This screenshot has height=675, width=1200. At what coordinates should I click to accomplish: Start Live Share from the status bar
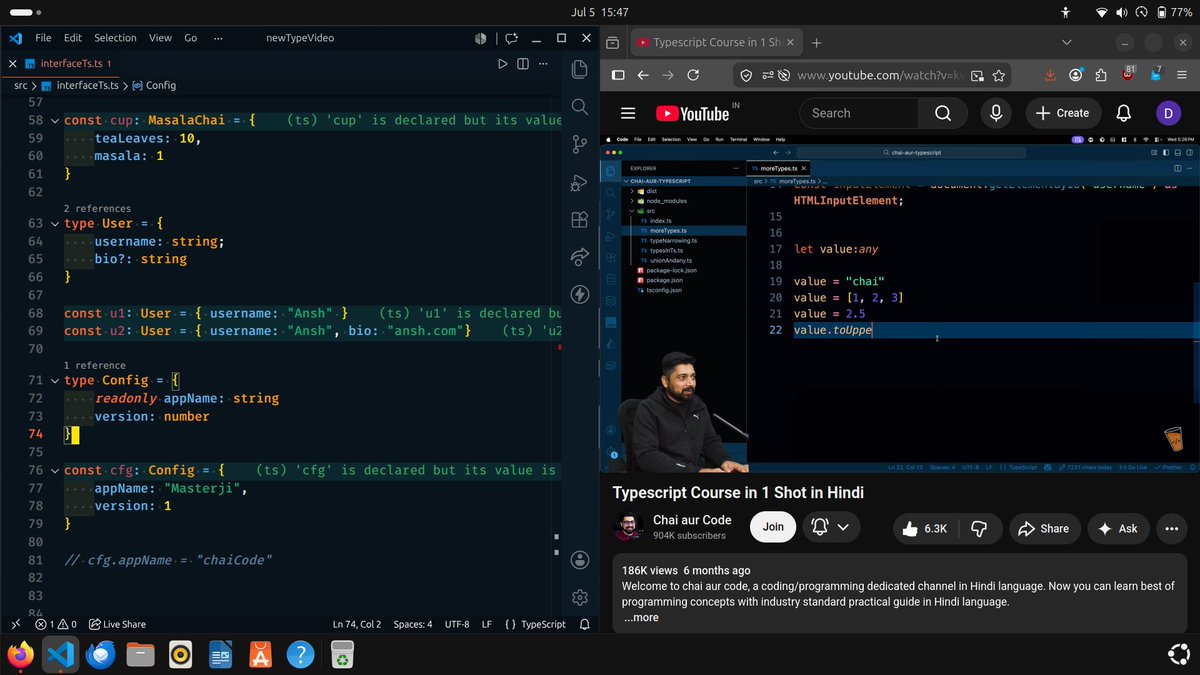pos(116,624)
